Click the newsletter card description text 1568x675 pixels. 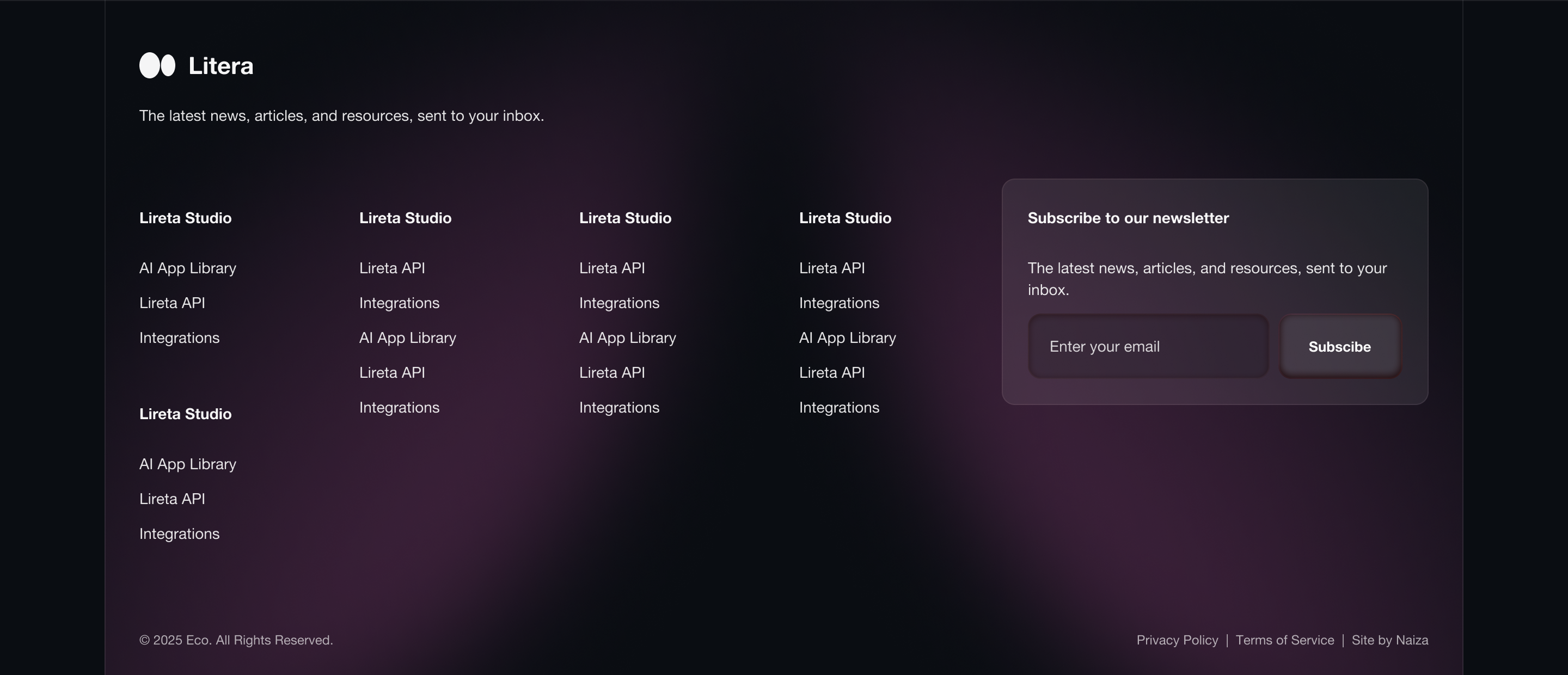coord(1207,279)
